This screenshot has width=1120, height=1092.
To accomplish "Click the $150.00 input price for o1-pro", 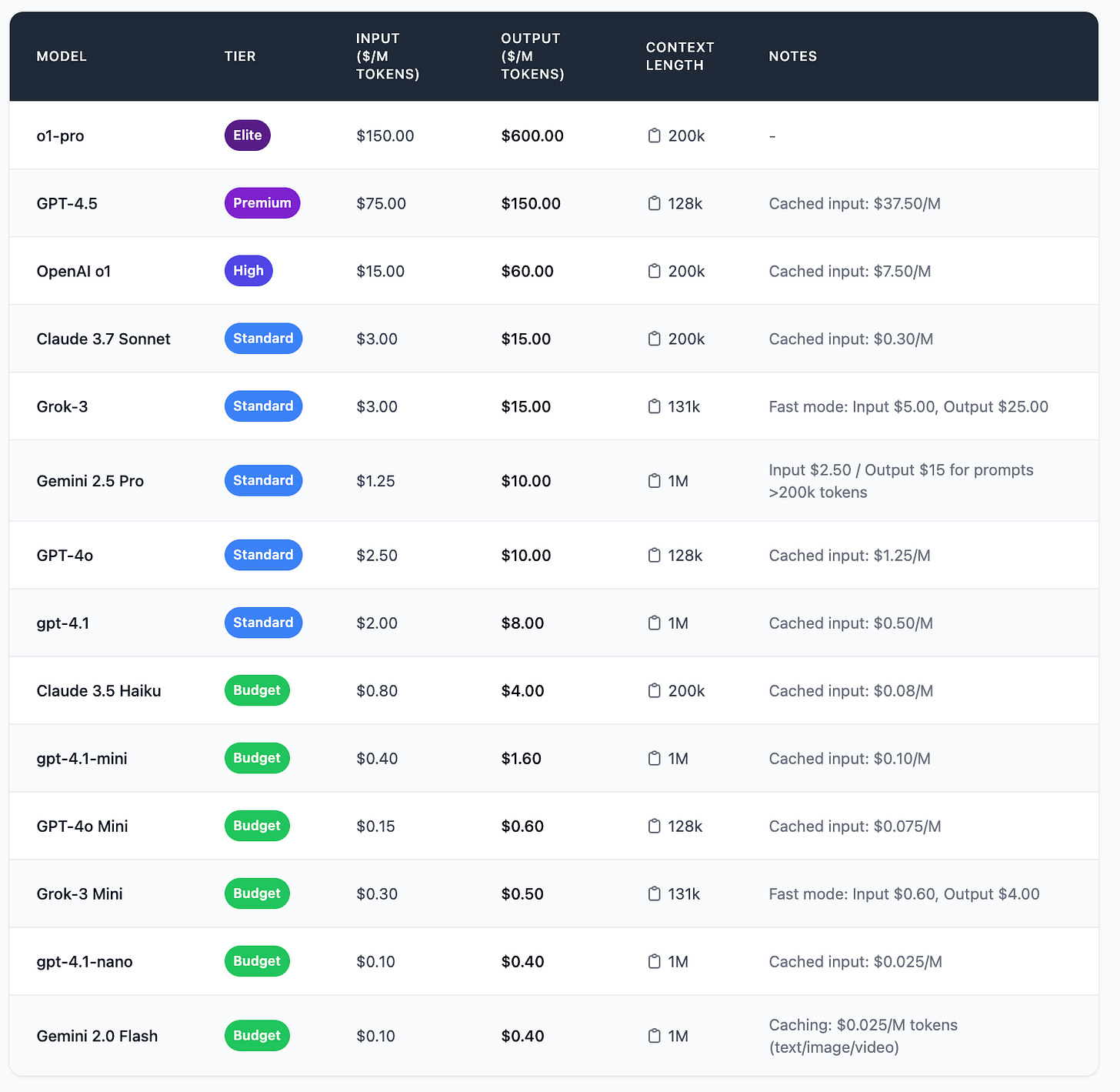I will (385, 136).
